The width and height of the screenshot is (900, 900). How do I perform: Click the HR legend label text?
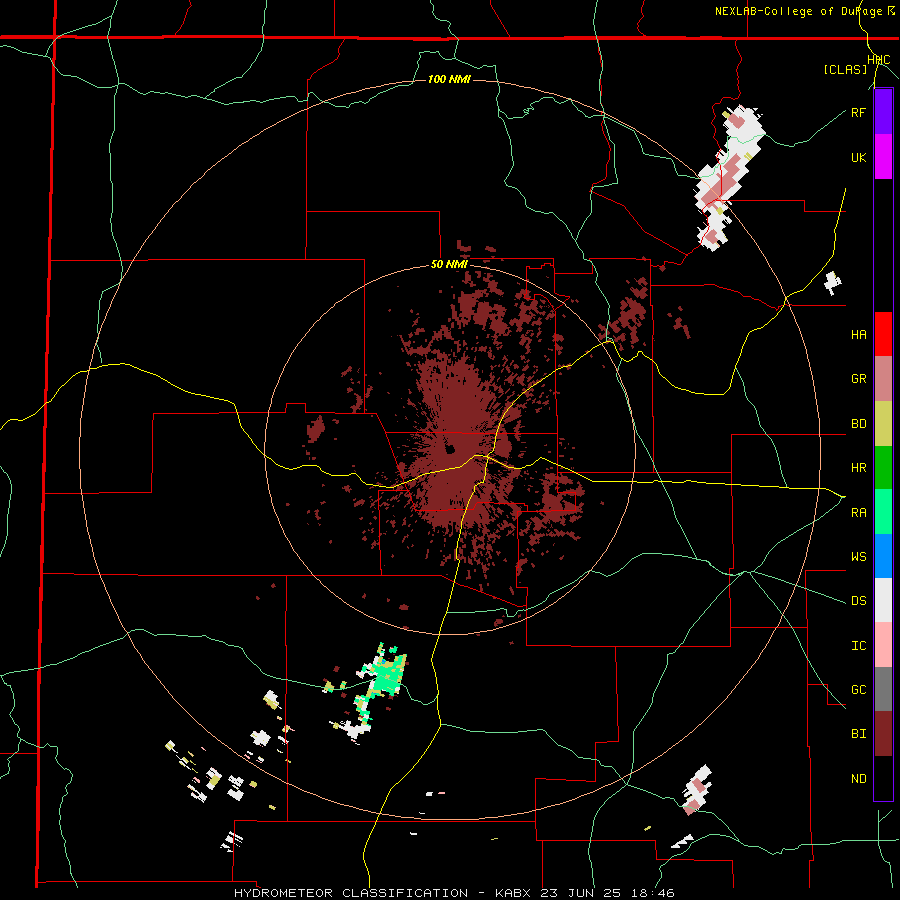click(x=858, y=468)
